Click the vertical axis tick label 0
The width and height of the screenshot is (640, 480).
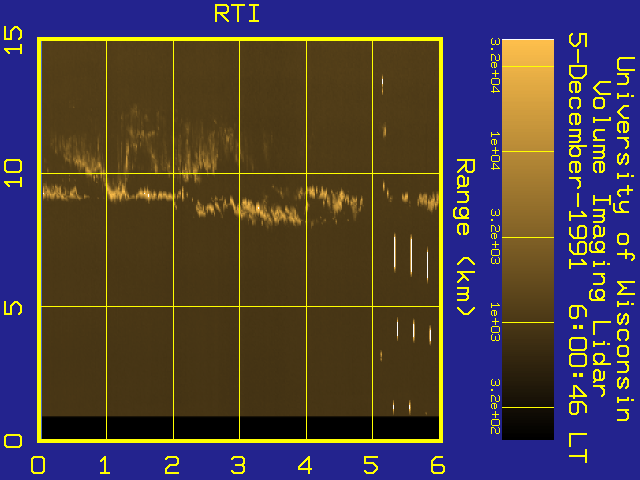coord(13,441)
